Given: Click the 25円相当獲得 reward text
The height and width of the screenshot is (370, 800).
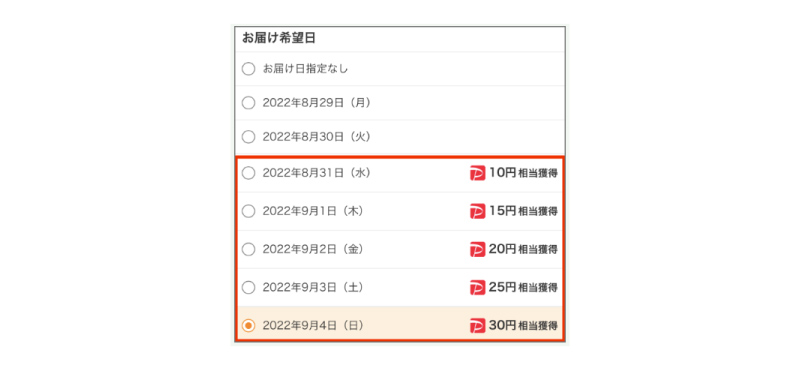Looking at the screenshot, I should coord(523,287).
